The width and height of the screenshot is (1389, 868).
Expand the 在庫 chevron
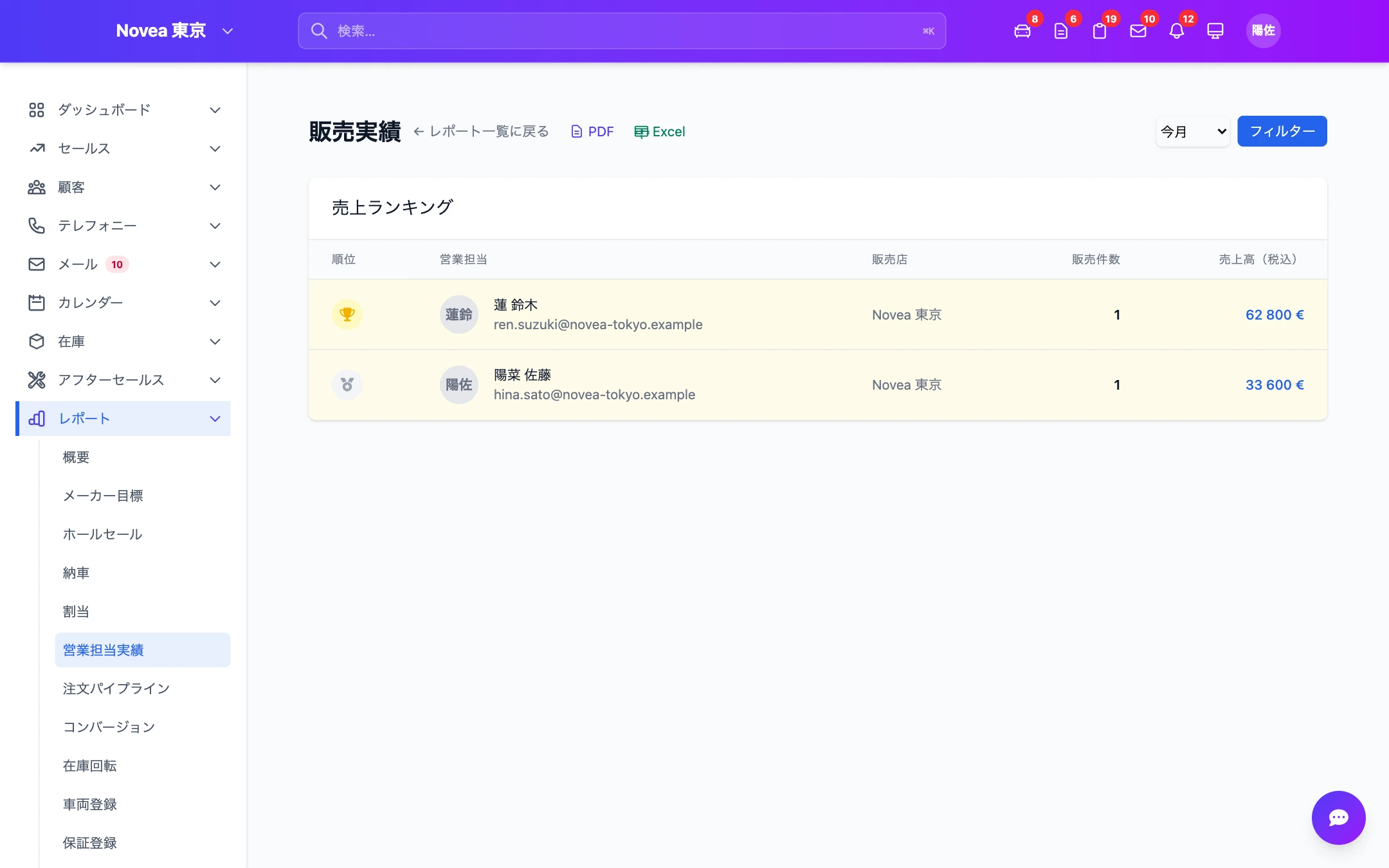pos(215,341)
